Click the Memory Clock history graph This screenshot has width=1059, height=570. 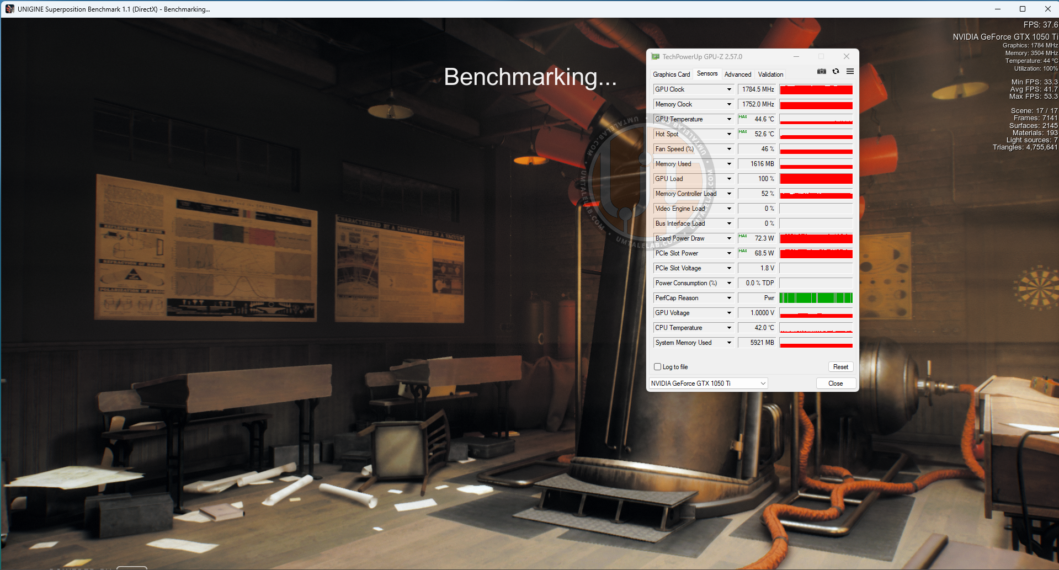816,104
